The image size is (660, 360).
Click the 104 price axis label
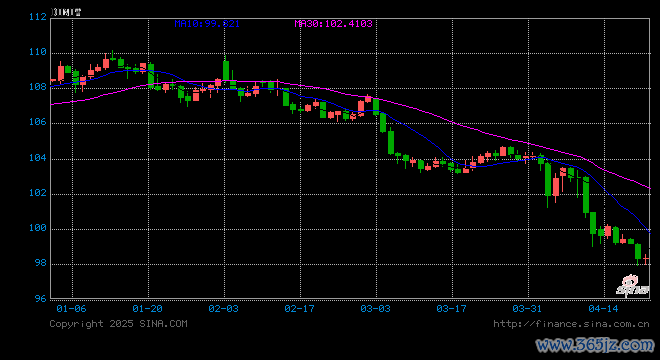click(x=38, y=158)
